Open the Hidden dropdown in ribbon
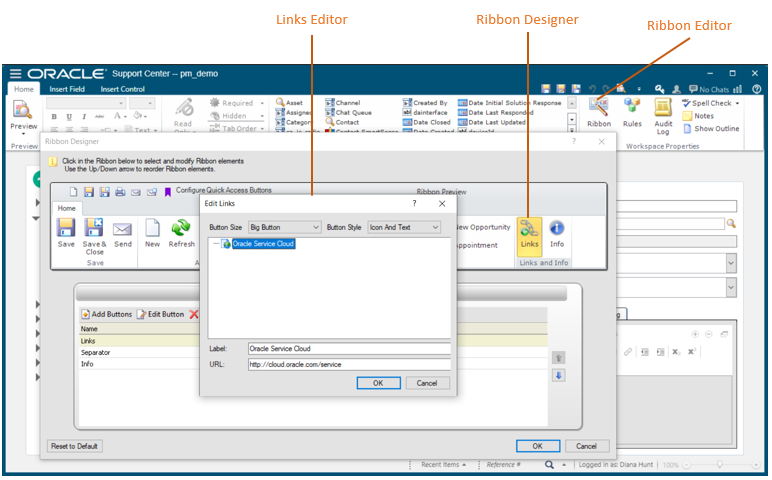The width and height of the screenshot is (772, 480). (262, 116)
